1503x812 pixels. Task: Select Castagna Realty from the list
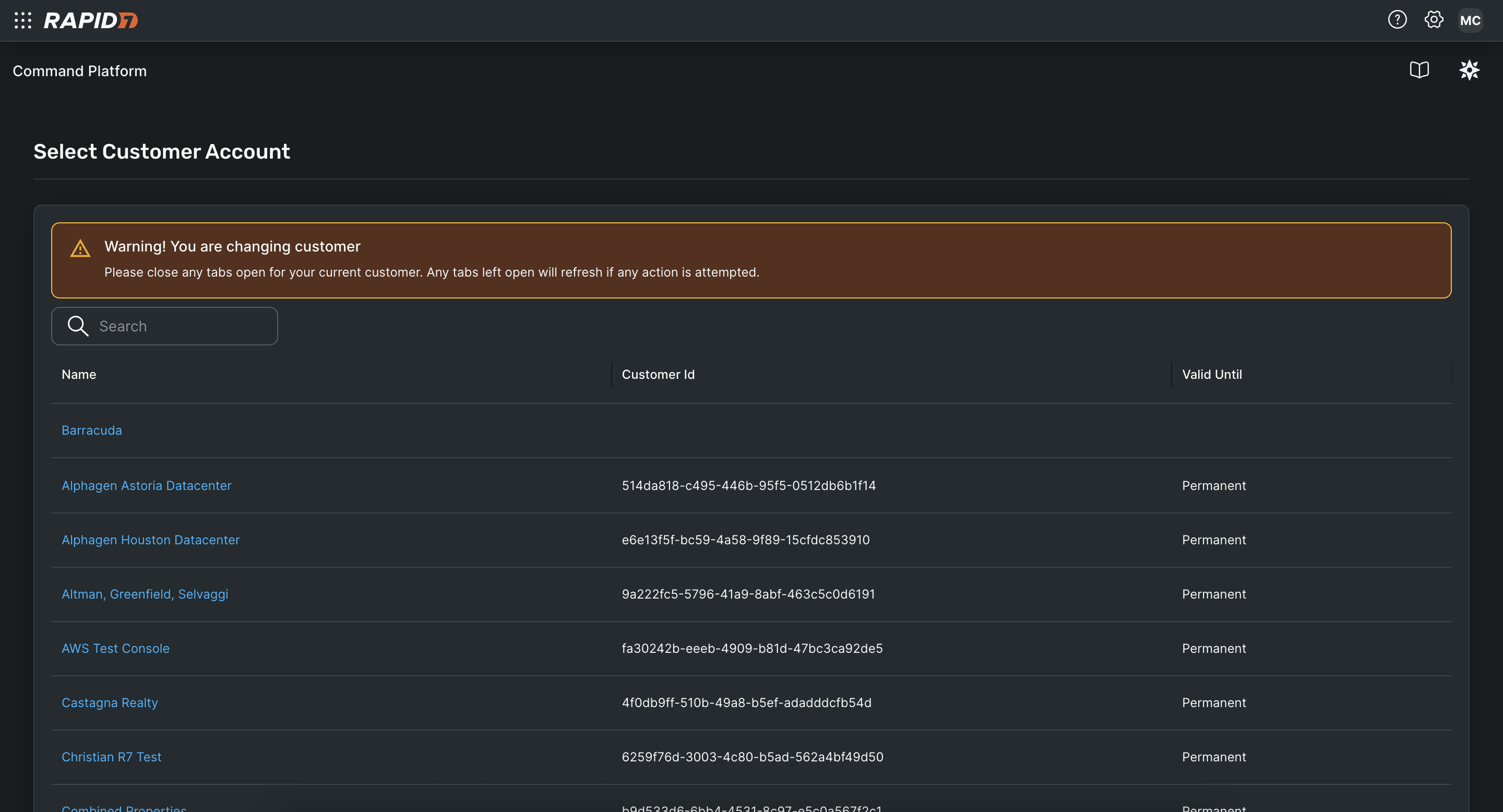pos(110,702)
